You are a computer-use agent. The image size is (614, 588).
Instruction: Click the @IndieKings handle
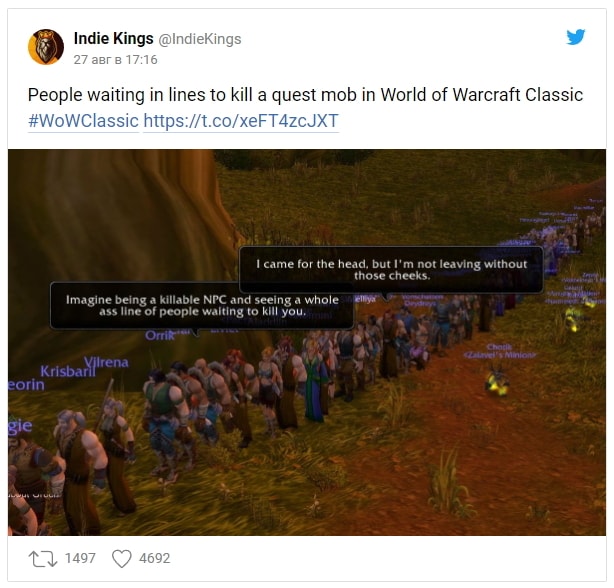pyautogui.click(x=200, y=39)
